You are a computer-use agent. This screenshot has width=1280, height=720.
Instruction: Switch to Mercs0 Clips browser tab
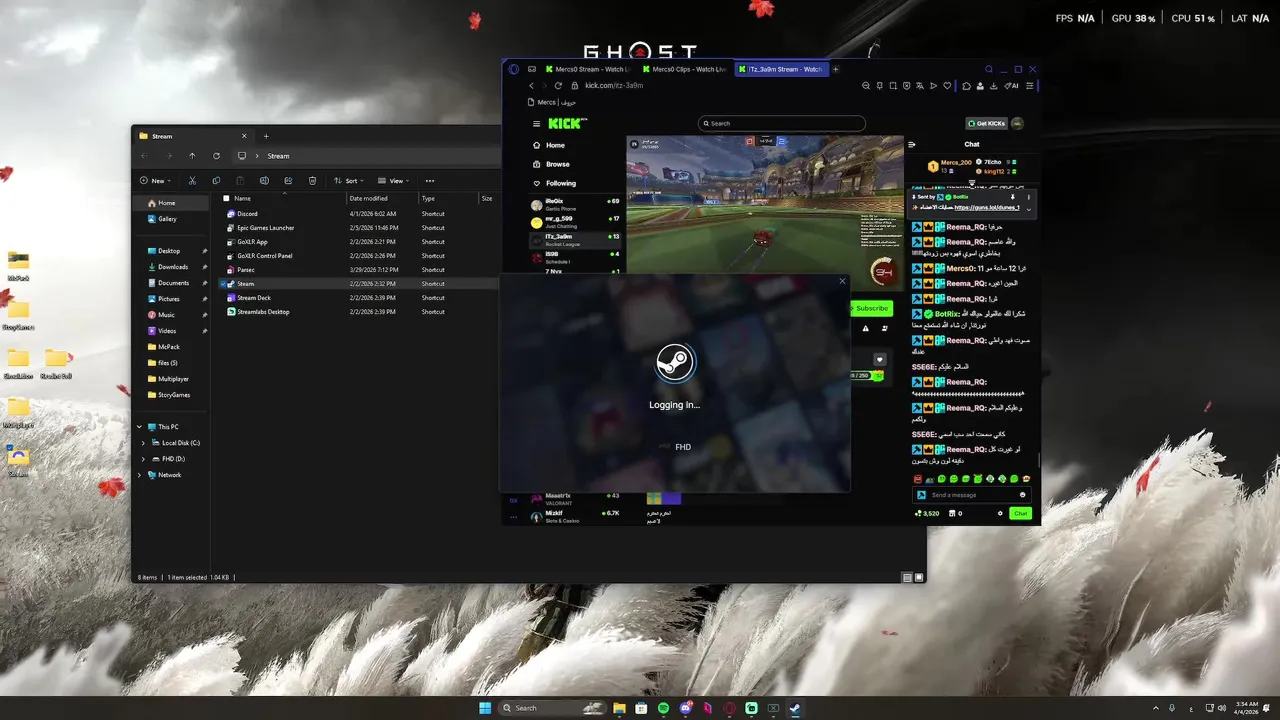[x=683, y=69]
